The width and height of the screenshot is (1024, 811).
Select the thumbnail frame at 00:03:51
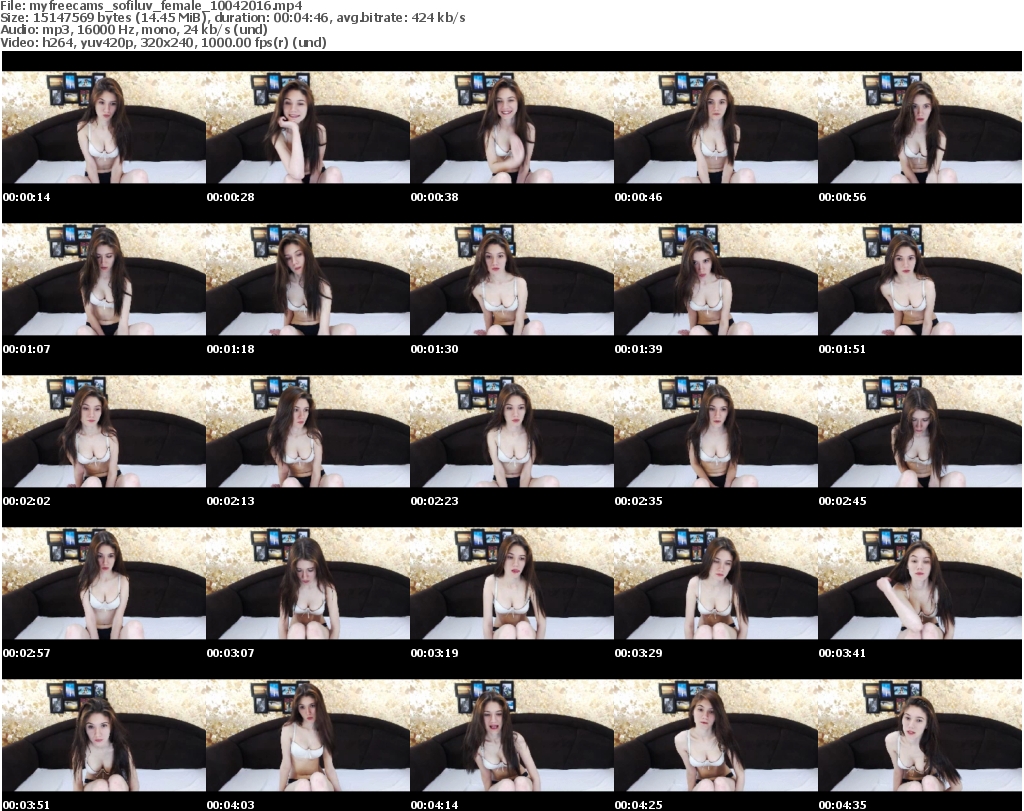tap(104, 736)
